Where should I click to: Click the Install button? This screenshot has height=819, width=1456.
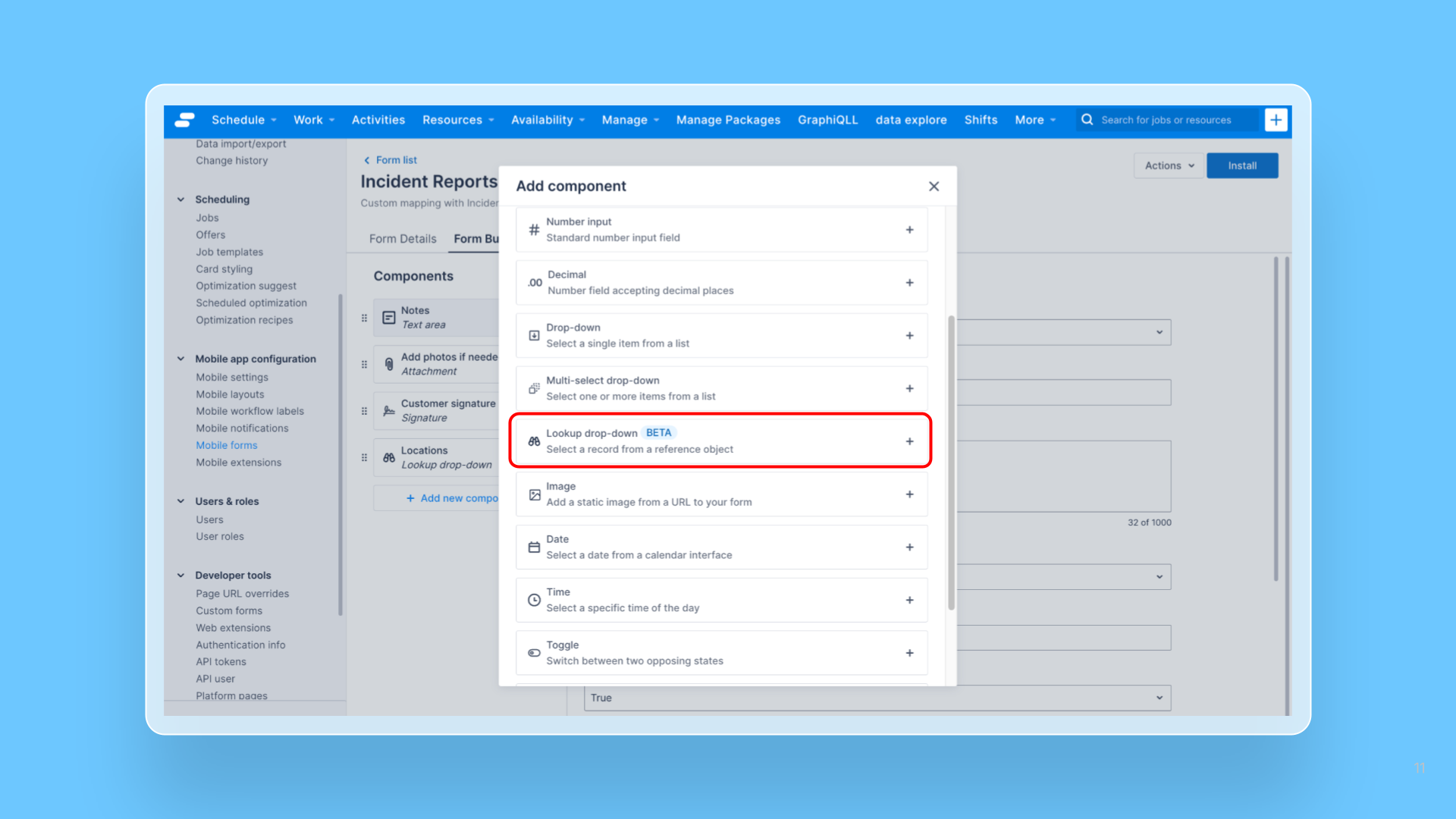tap(1241, 165)
